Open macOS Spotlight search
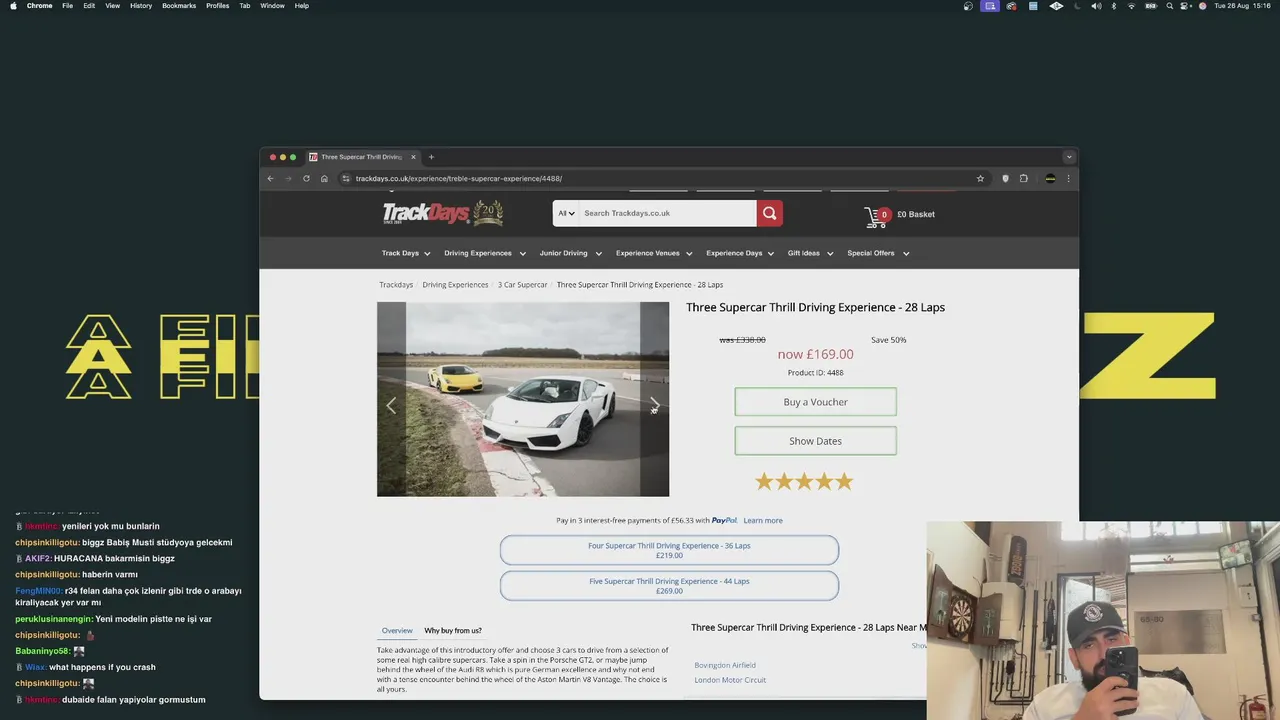This screenshot has height=720, width=1280. (1169, 6)
